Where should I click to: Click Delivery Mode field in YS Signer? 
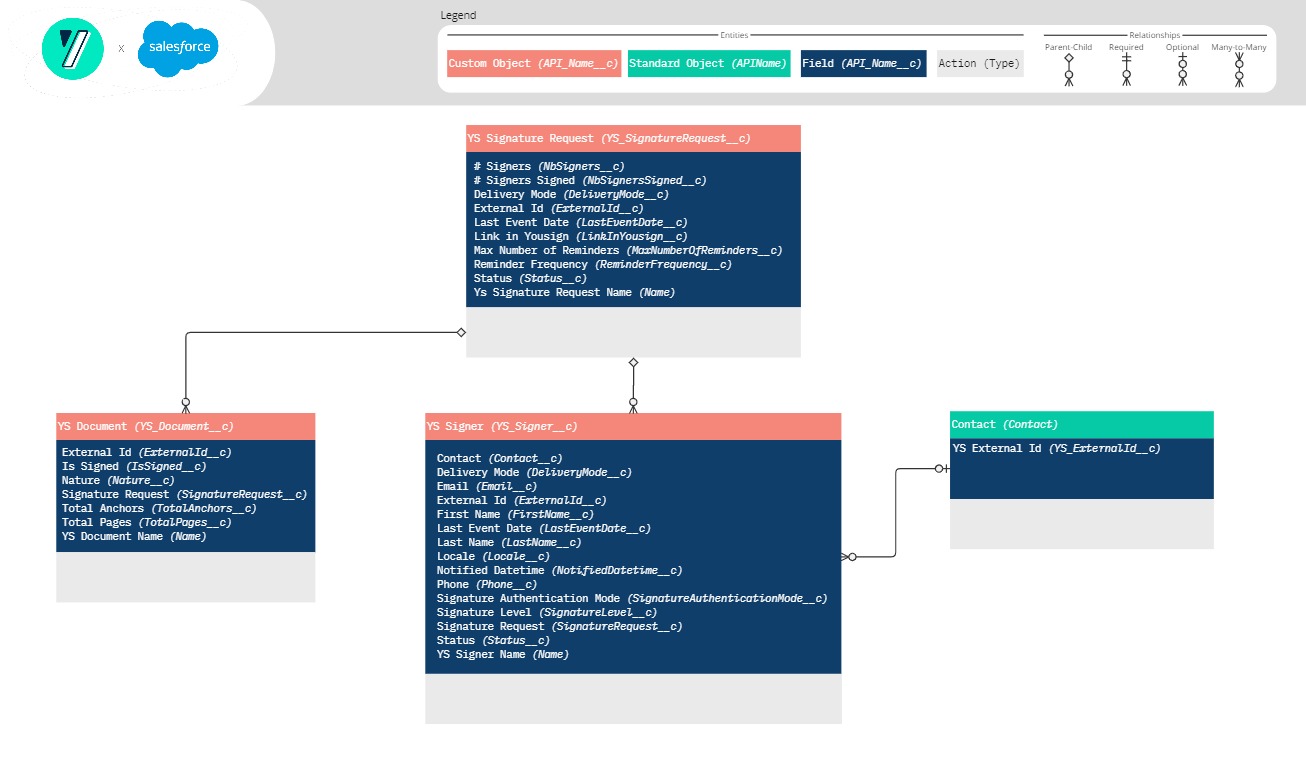click(534, 472)
